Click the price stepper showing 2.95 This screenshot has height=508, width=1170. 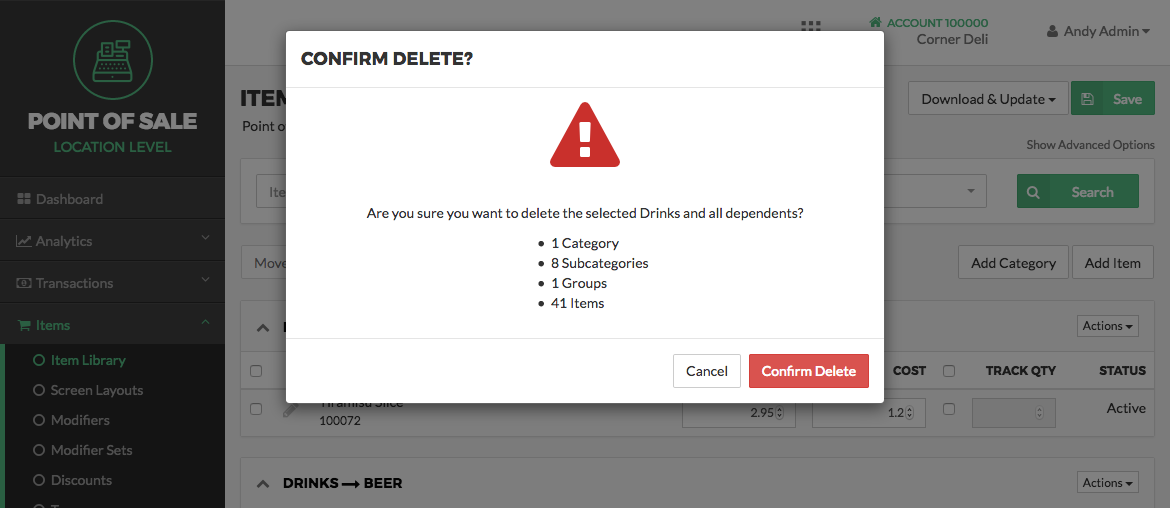coord(739,413)
